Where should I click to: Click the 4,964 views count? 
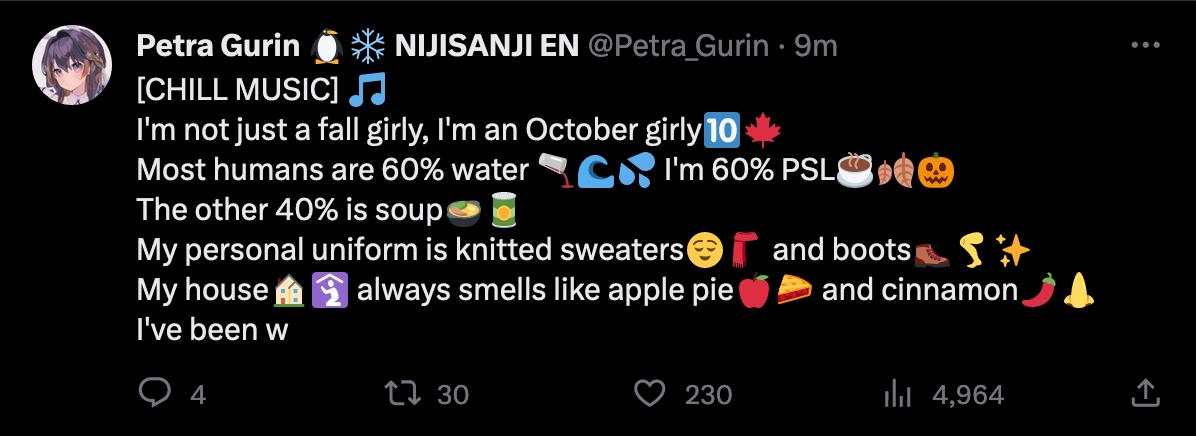click(967, 395)
